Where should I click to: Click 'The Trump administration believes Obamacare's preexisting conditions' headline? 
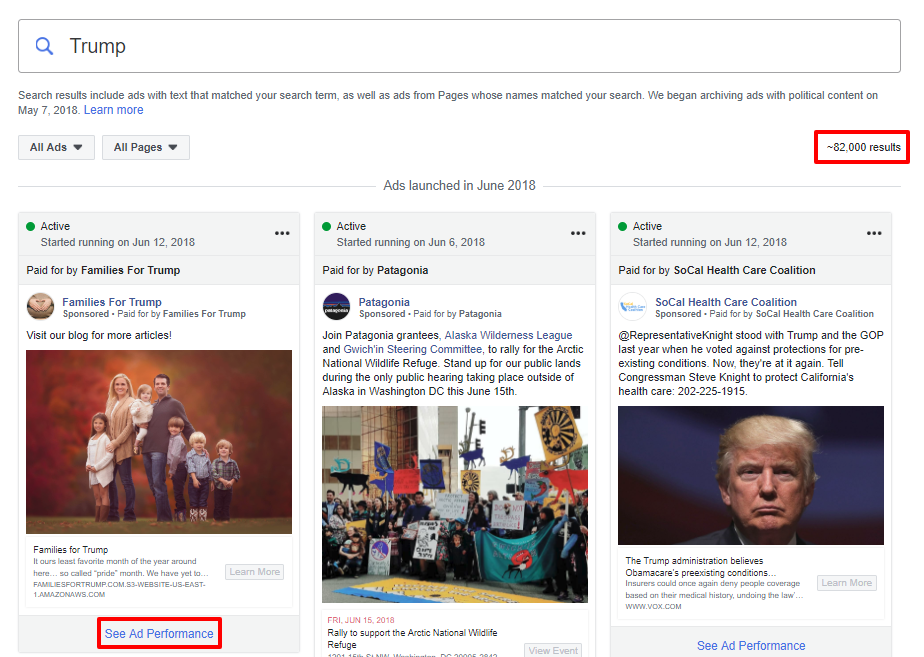701,567
